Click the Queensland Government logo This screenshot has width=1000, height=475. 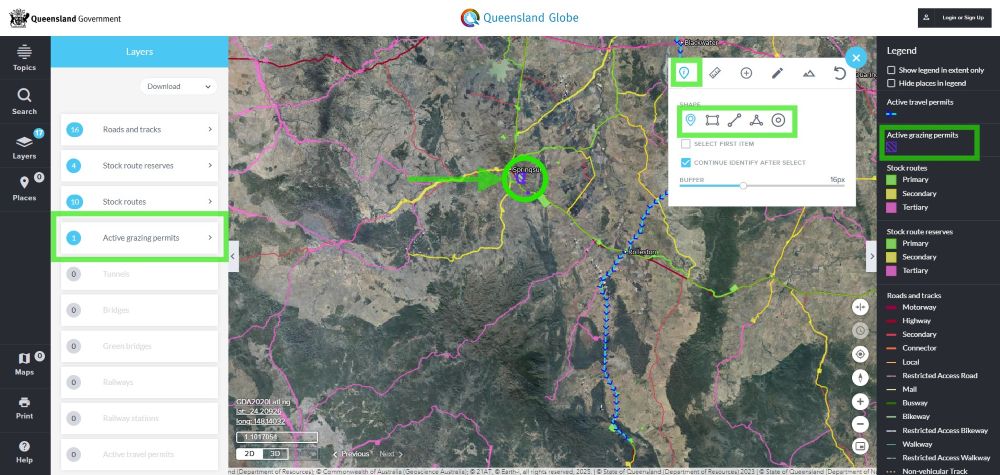pos(65,18)
